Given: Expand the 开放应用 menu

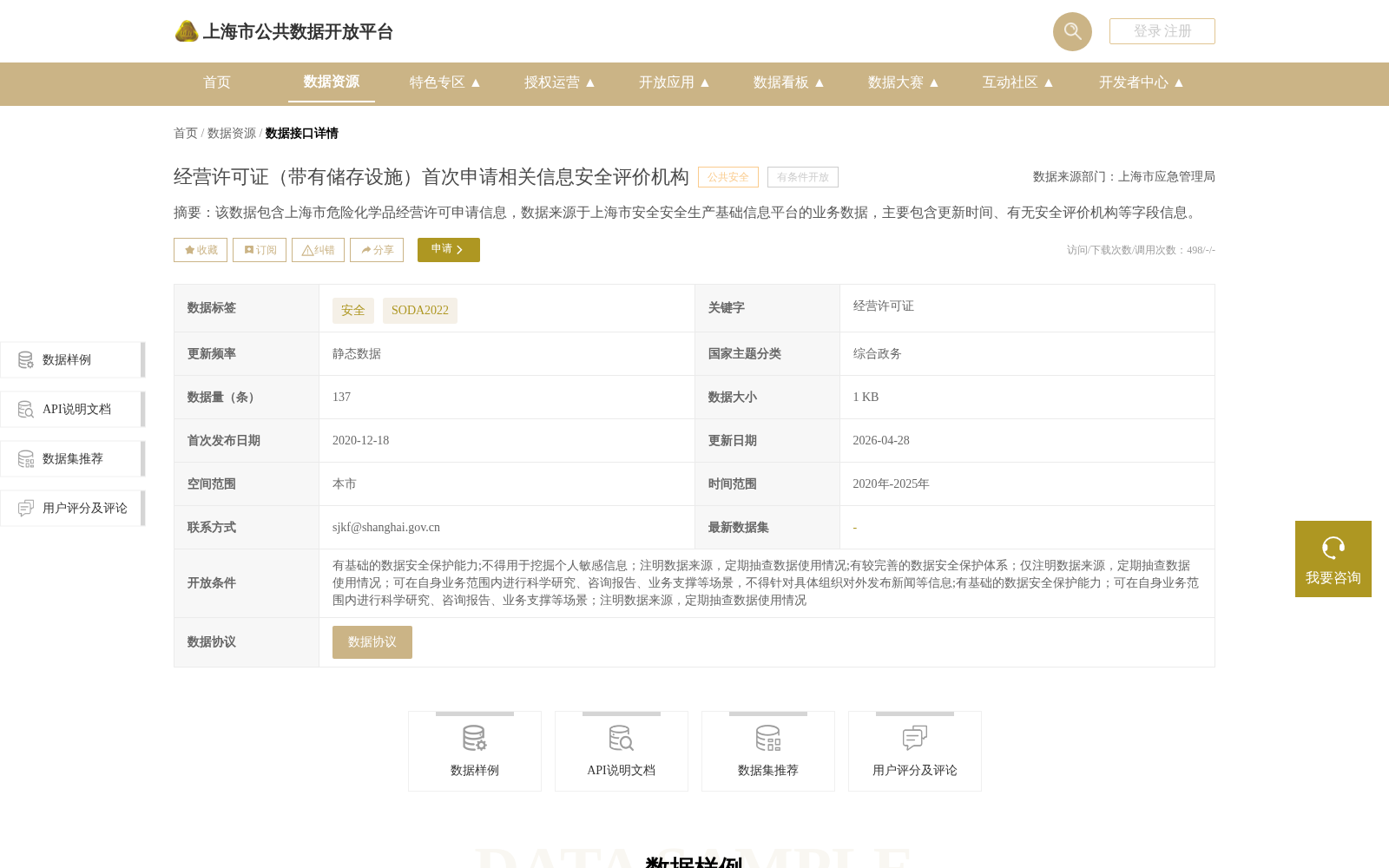Looking at the screenshot, I should pos(675,82).
